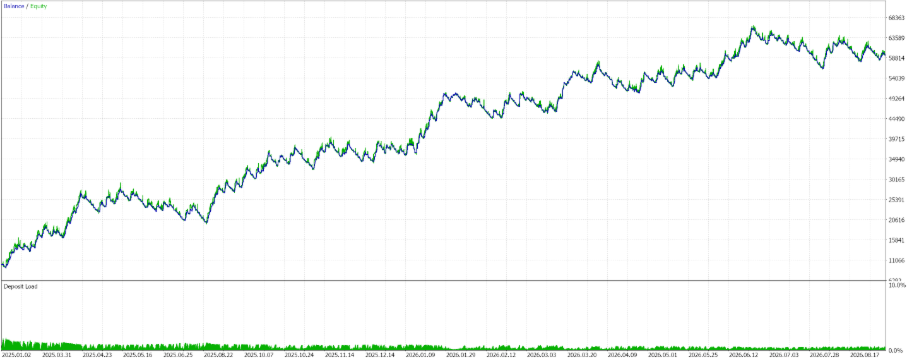The image size is (908, 360).
Task: Click the divider between chart and Deposit Load
Action: [x=443, y=281]
